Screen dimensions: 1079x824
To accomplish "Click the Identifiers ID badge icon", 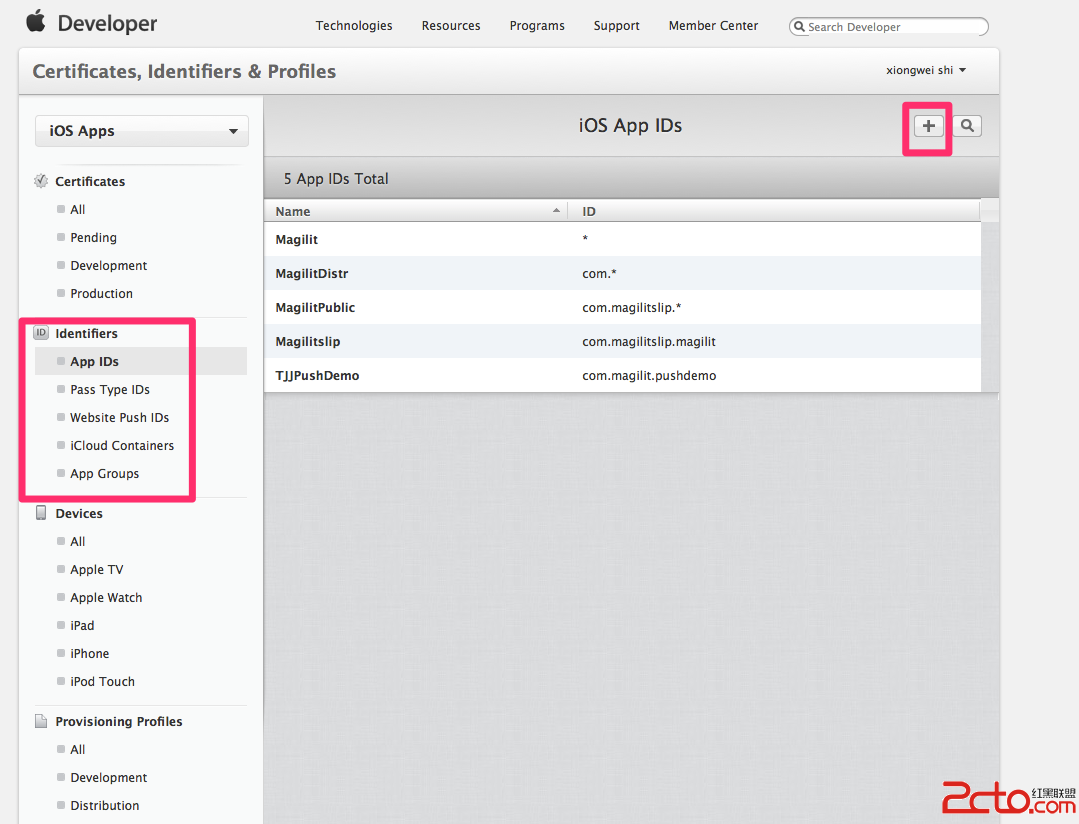I will tap(41, 333).
